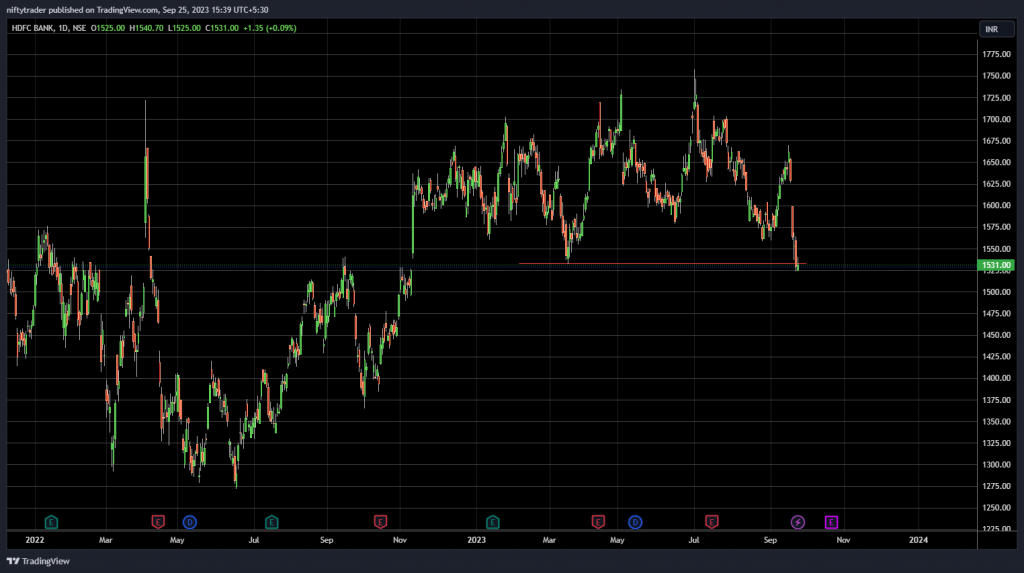The width and height of the screenshot is (1024, 573).
Task: Click the 2023 label on the time axis
Action: click(477, 540)
